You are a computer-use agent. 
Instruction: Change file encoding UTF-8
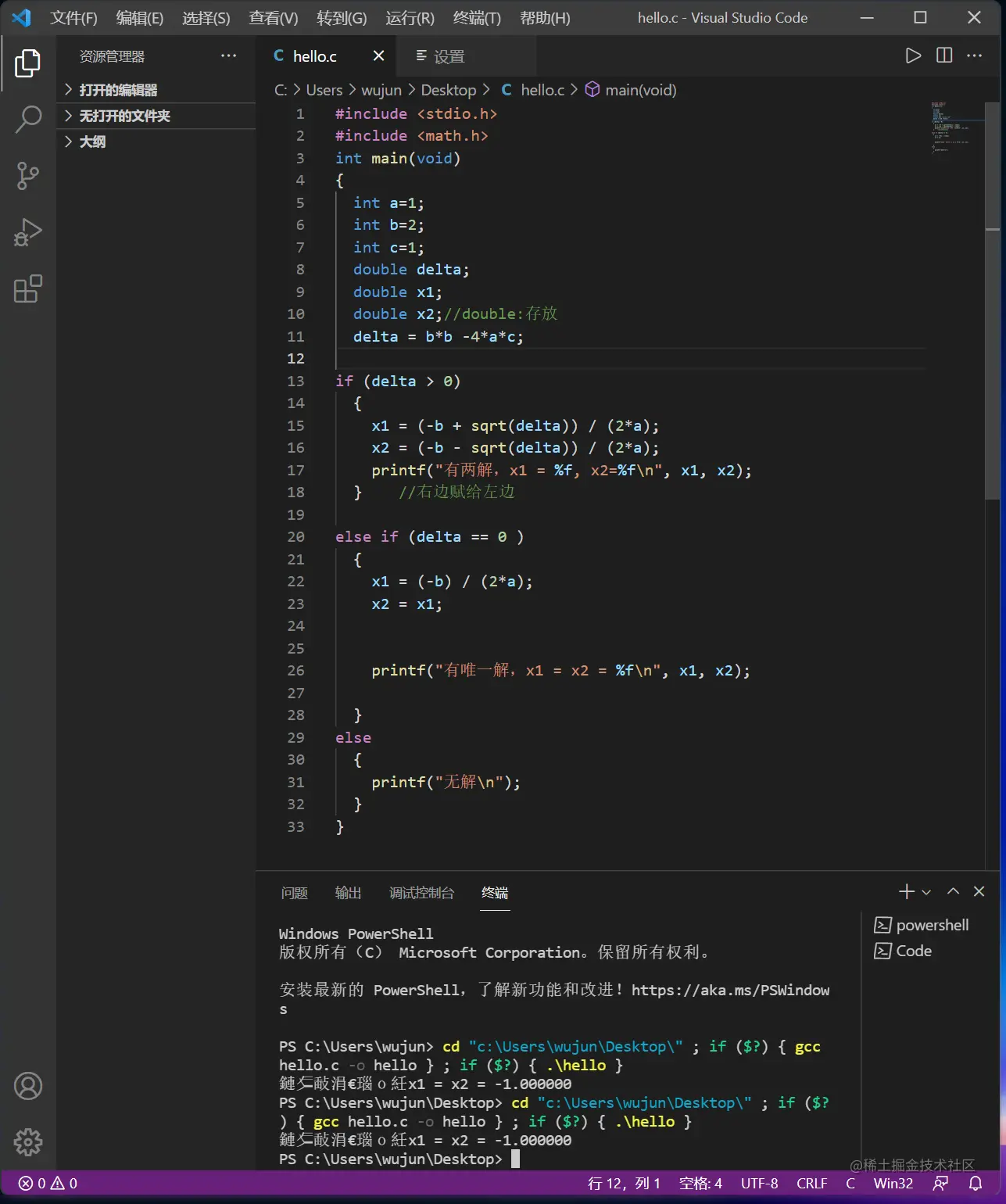click(760, 1183)
